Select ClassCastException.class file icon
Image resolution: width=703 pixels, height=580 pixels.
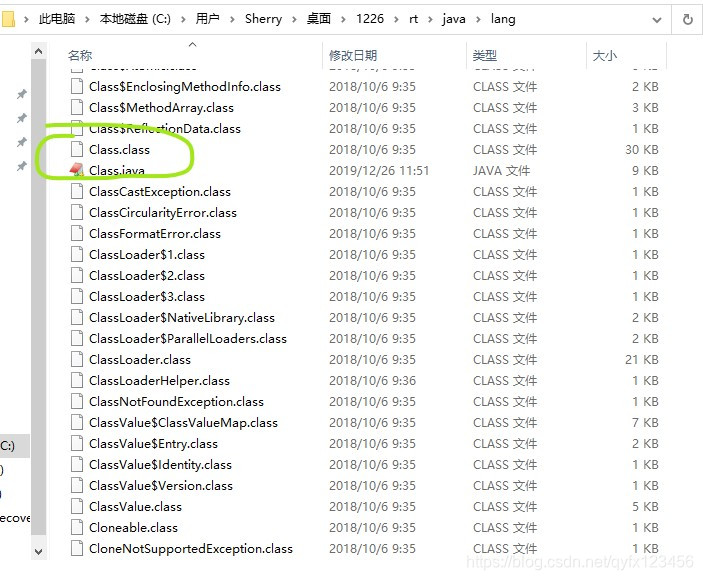tap(77, 191)
